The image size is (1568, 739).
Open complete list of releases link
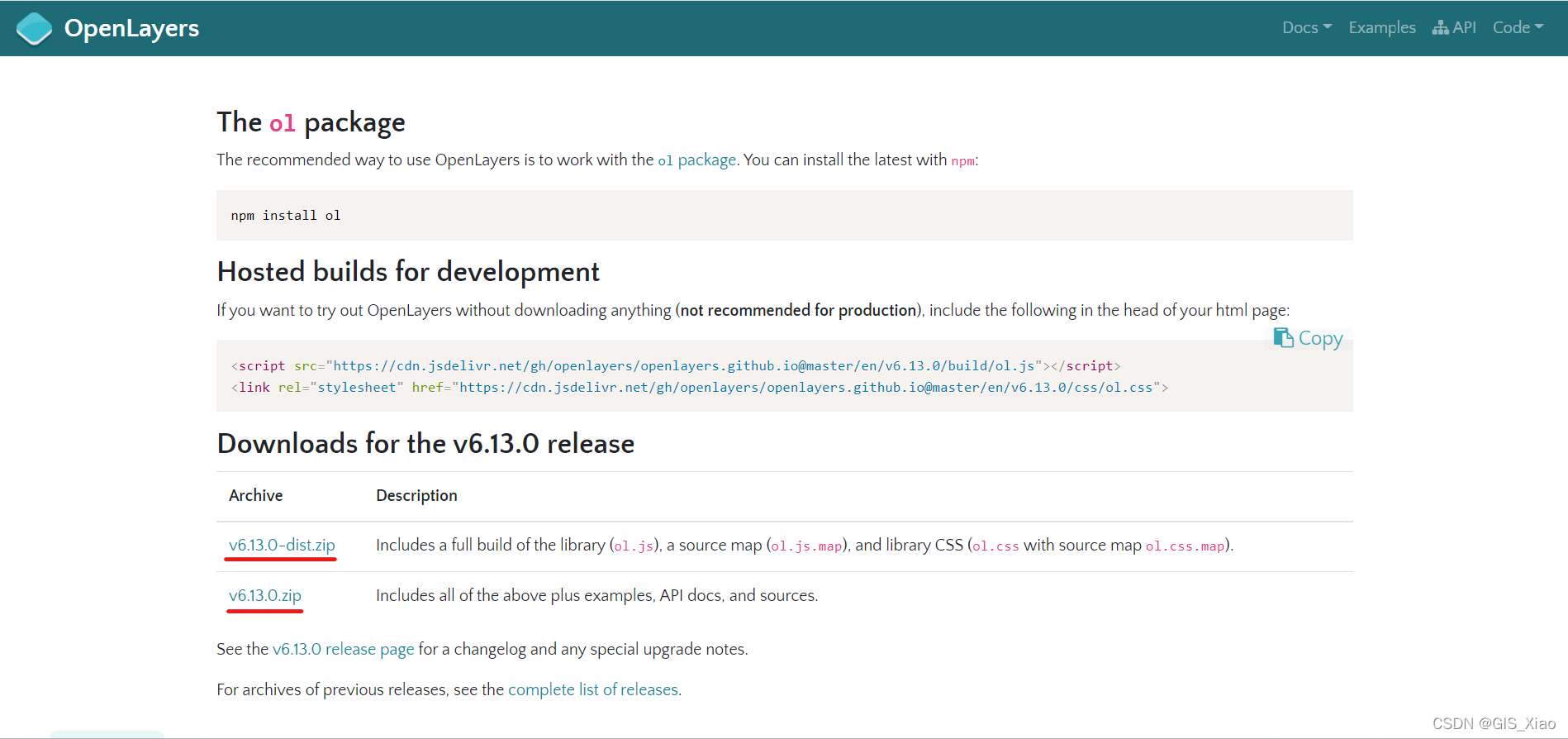pyautogui.click(x=593, y=689)
